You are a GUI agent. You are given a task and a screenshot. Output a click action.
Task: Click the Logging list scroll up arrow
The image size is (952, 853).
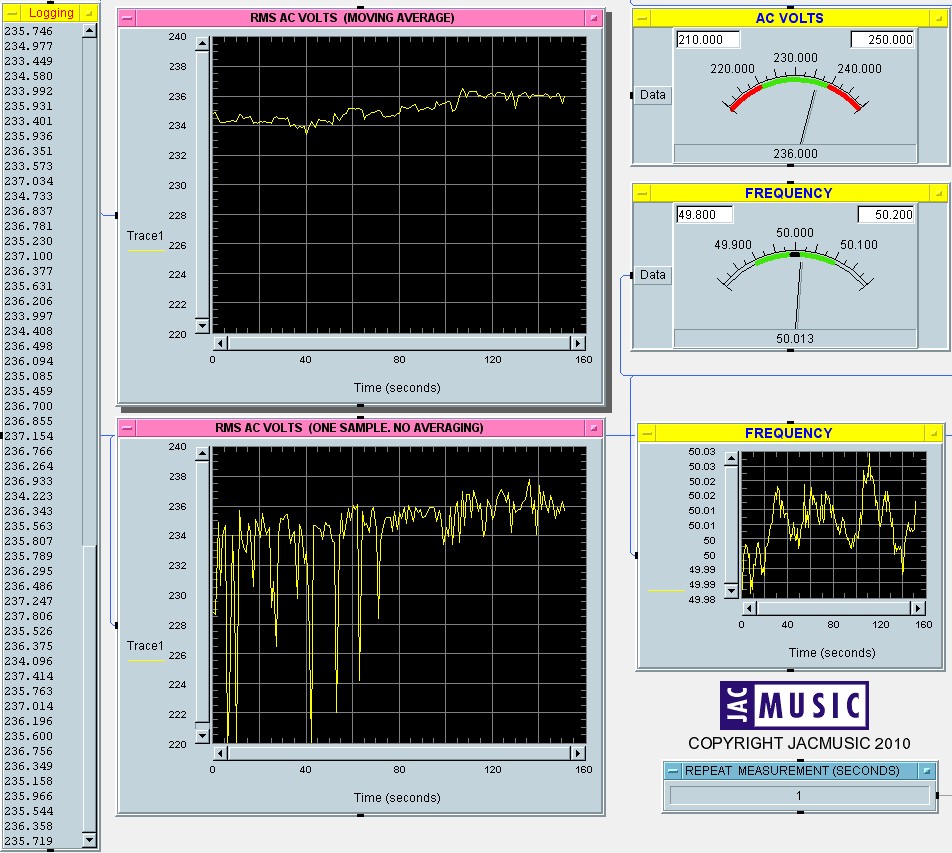[89, 31]
